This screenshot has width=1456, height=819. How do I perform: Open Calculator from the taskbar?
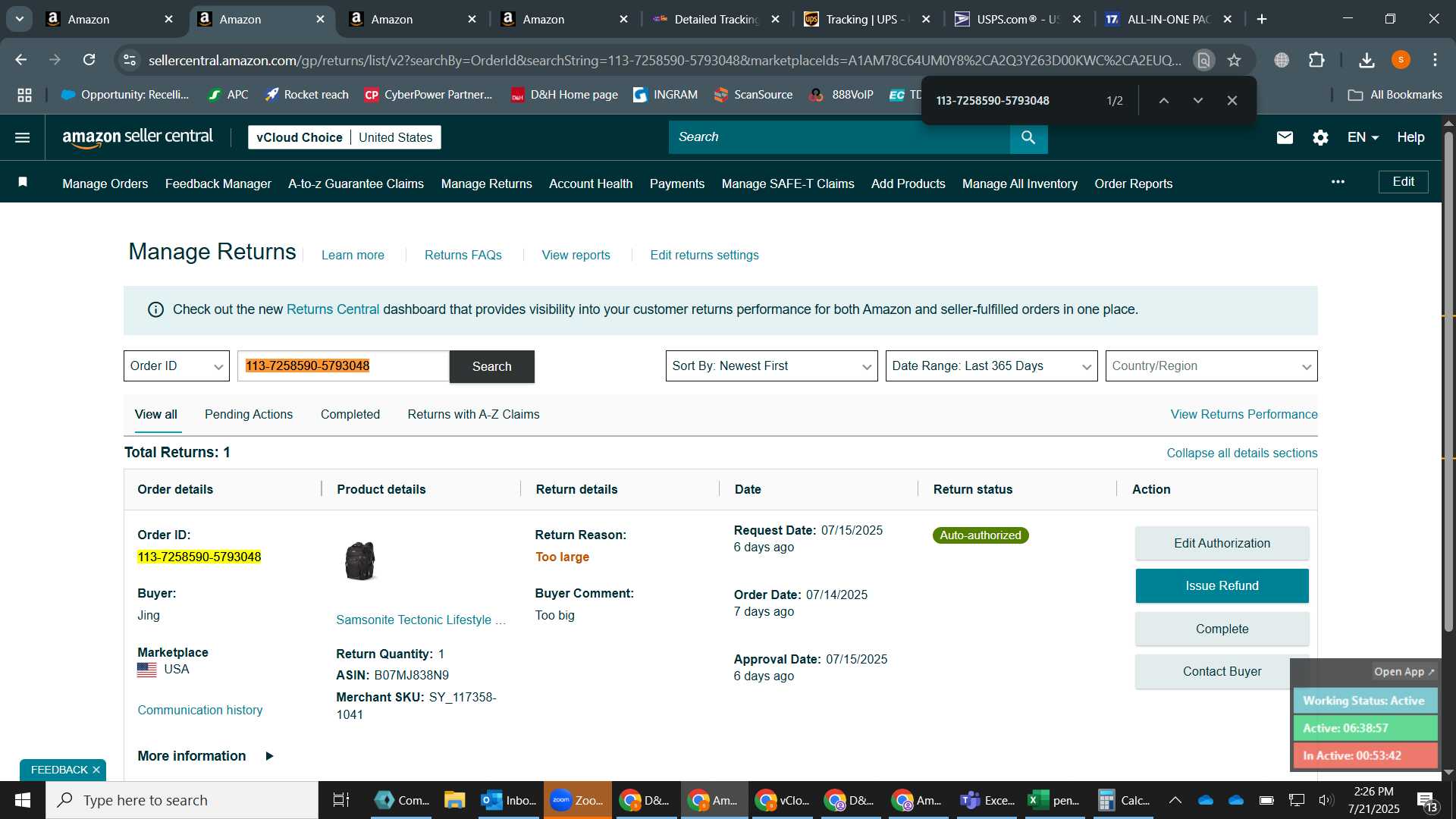1124,800
